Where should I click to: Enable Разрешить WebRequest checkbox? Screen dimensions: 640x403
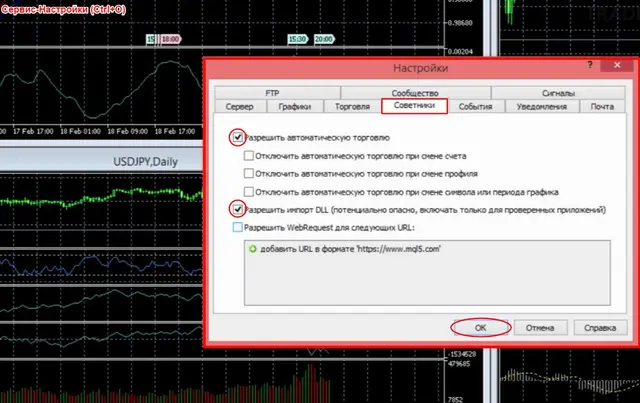(238, 227)
